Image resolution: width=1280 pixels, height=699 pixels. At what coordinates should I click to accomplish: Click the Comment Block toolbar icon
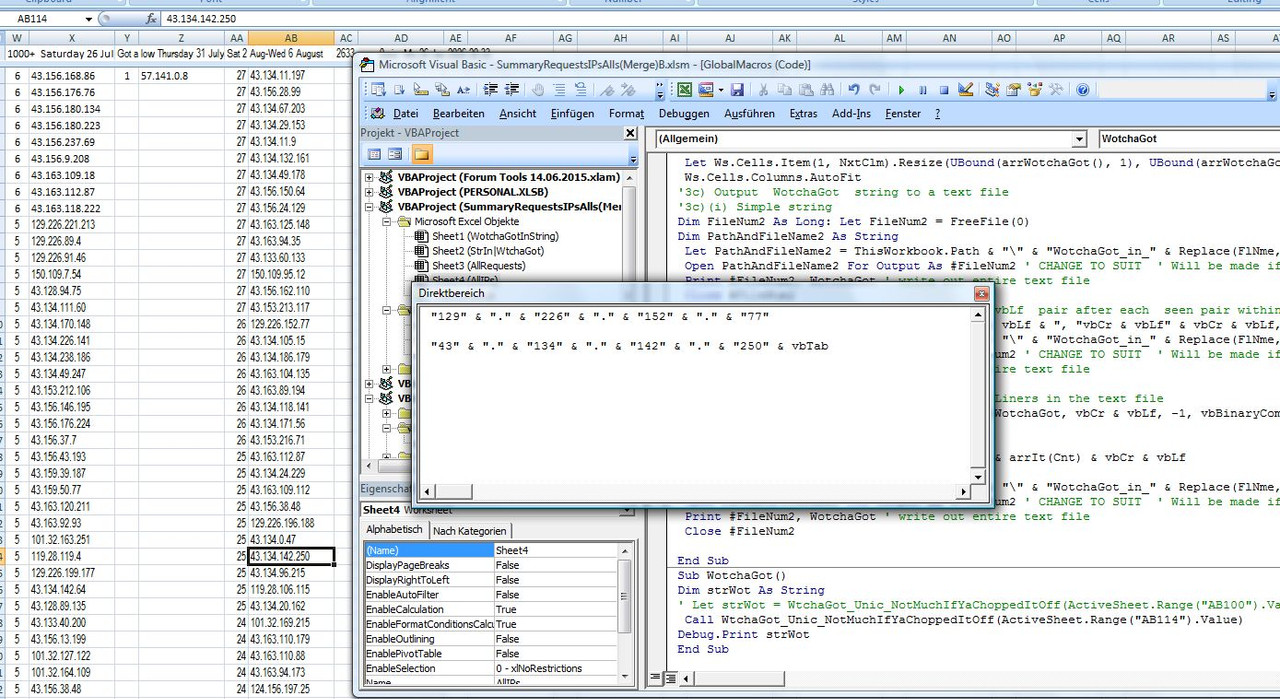[559, 90]
